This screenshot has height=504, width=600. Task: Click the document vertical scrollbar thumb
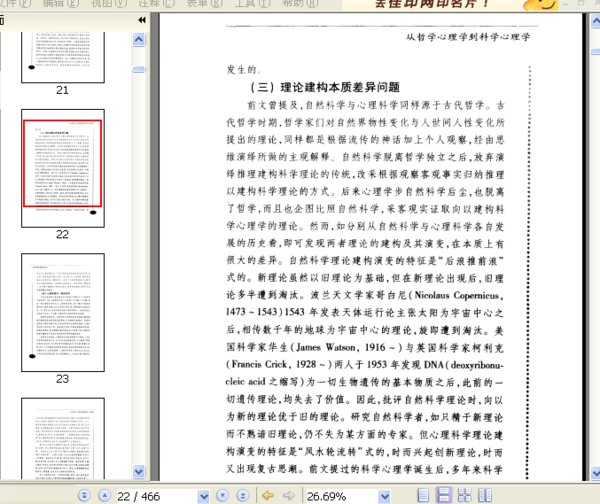point(596,52)
